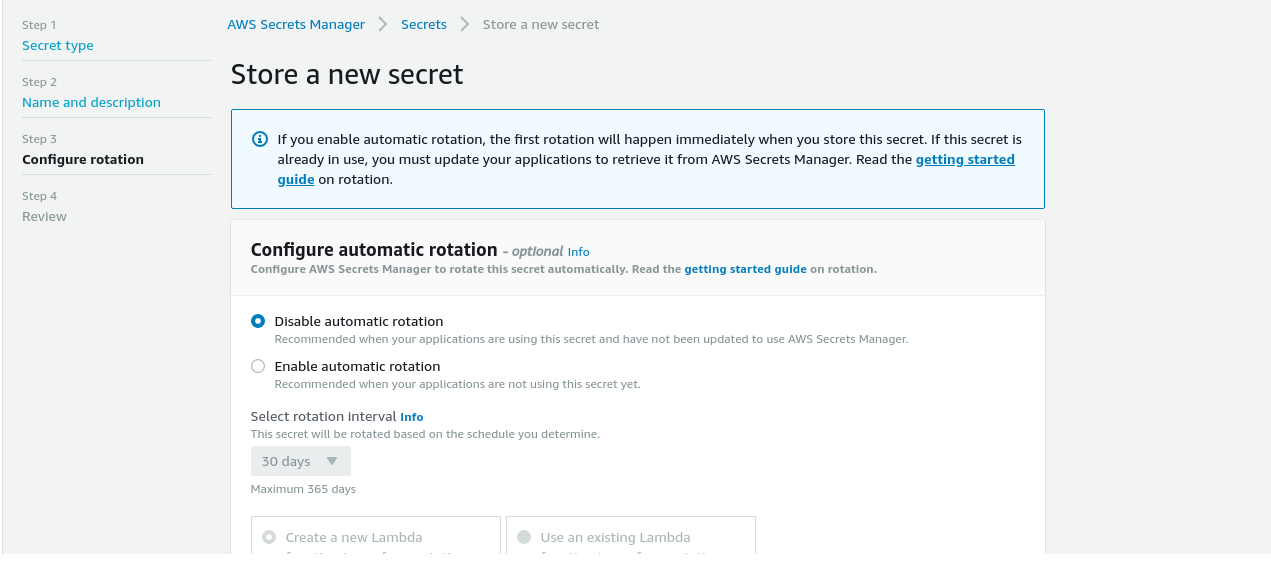Go to Step 1 Secret type
This screenshot has height=561, width=1271.
(58, 46)
